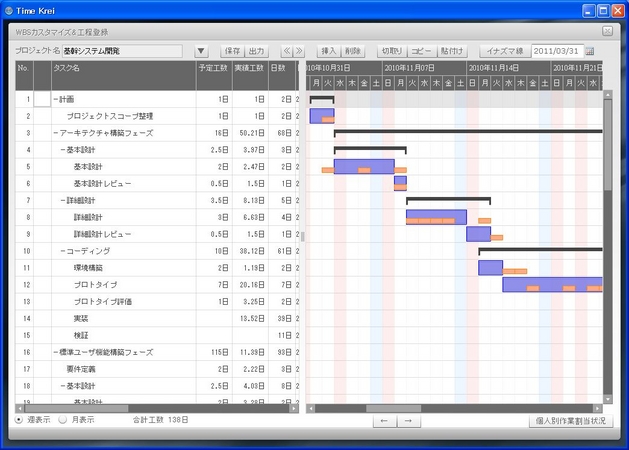Close the WBS panel with its X icon
Image resolution: width=629 pixels, height=450 pixels.
click(x=607, y=32)
